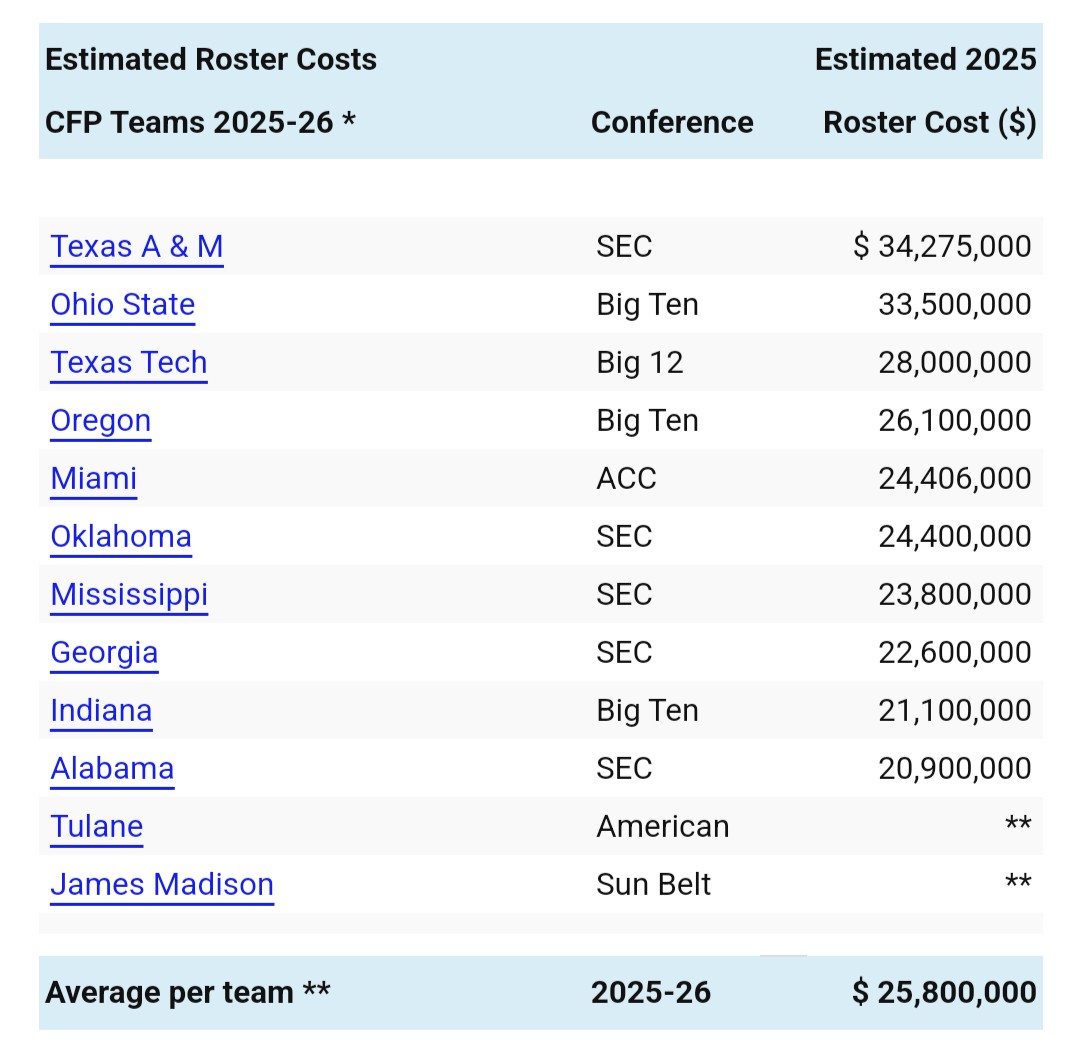Screen dimensions: 1080x1050
Task: Open the Texas A & M team link
Action: pos(137,247)
